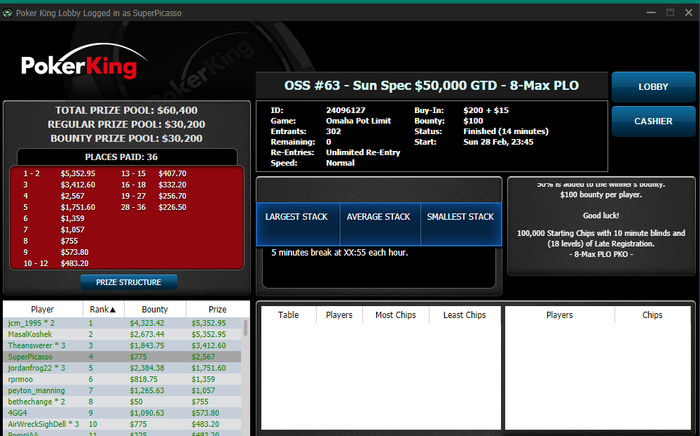Open the CASHIER button
Viewport: 700px width, 436px height.
(x=653, y=121)
